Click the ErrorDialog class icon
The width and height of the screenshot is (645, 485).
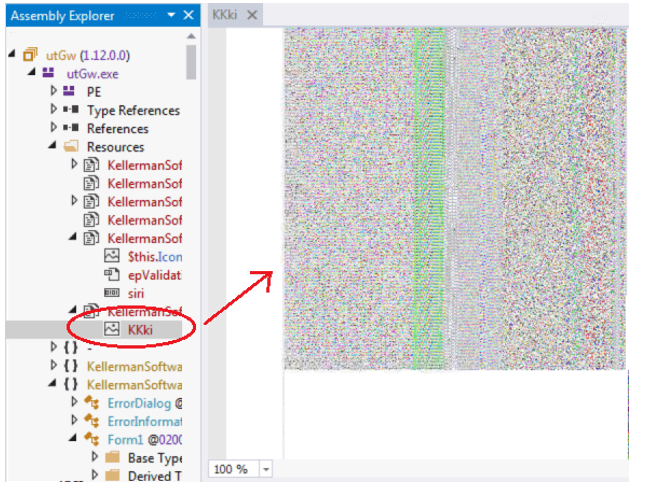(x=92, y=402)
